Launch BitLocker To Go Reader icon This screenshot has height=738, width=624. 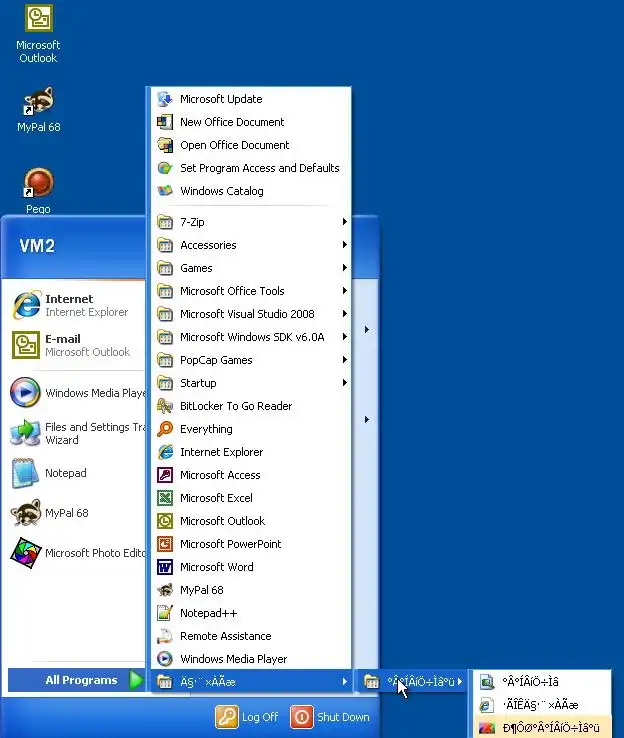165,406
